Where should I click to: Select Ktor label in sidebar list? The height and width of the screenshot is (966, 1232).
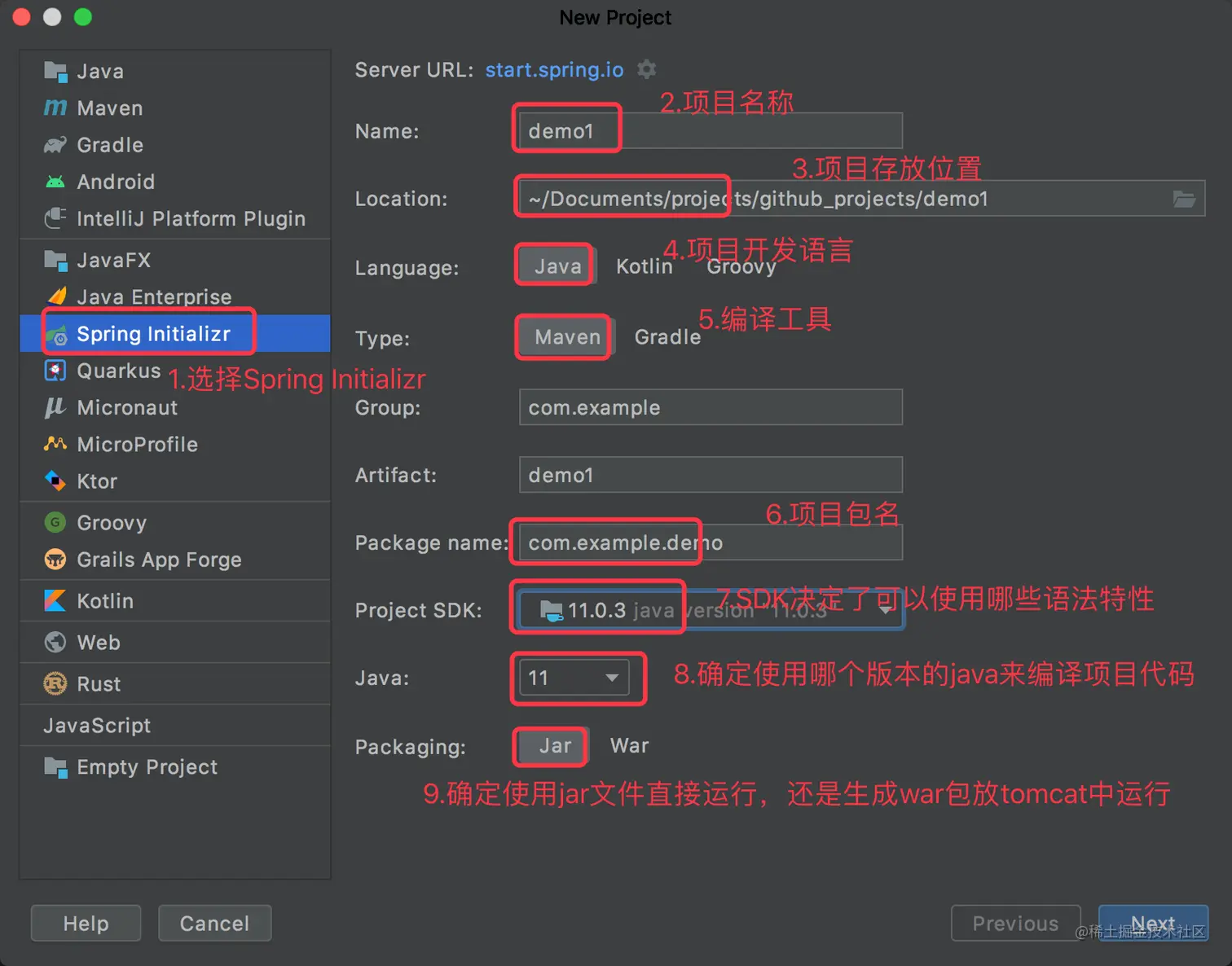[97, 481]
